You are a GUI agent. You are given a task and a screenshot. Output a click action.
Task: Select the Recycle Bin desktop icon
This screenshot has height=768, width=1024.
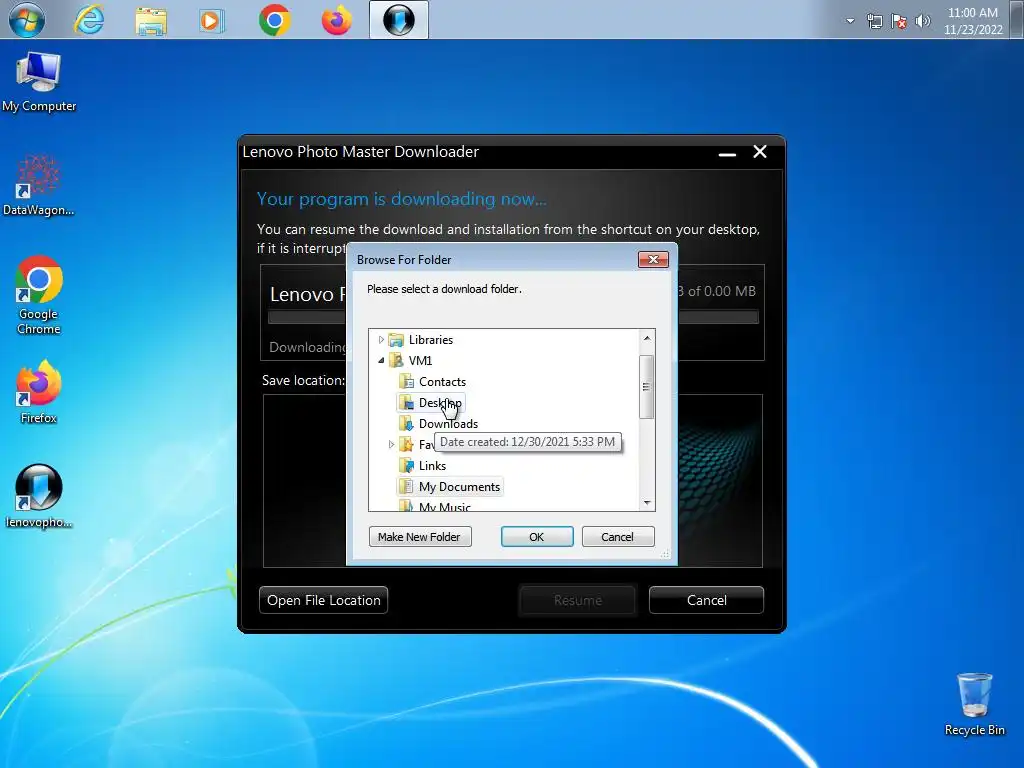click(974, 704)
